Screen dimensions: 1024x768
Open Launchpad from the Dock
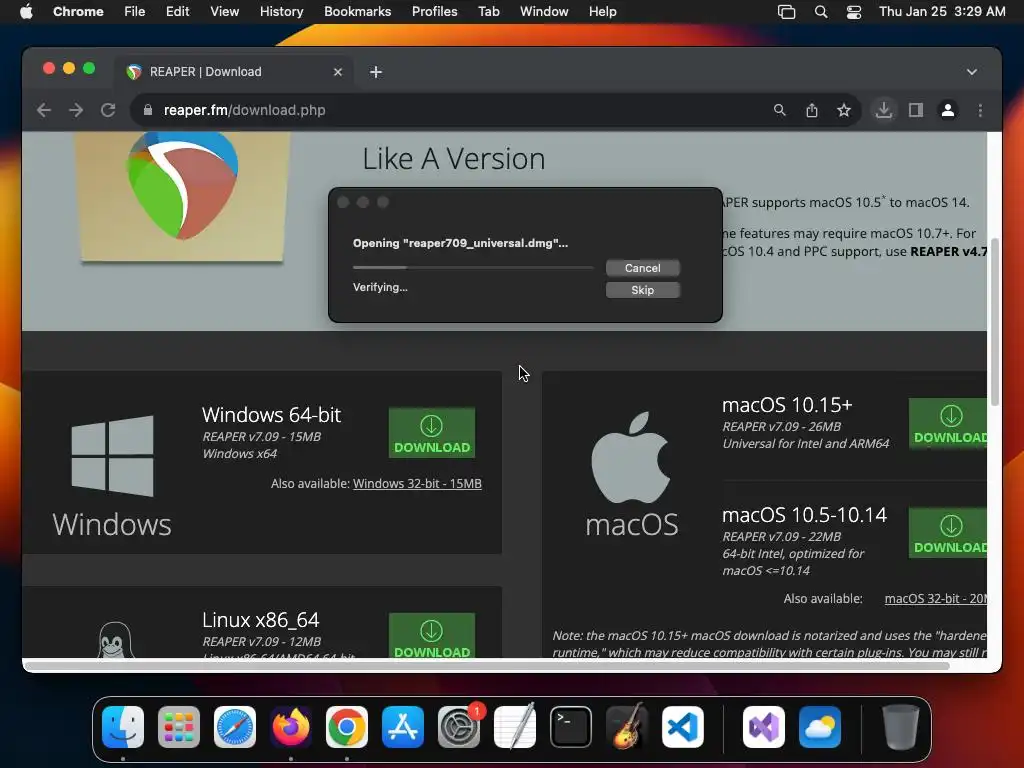click(179, 727)
